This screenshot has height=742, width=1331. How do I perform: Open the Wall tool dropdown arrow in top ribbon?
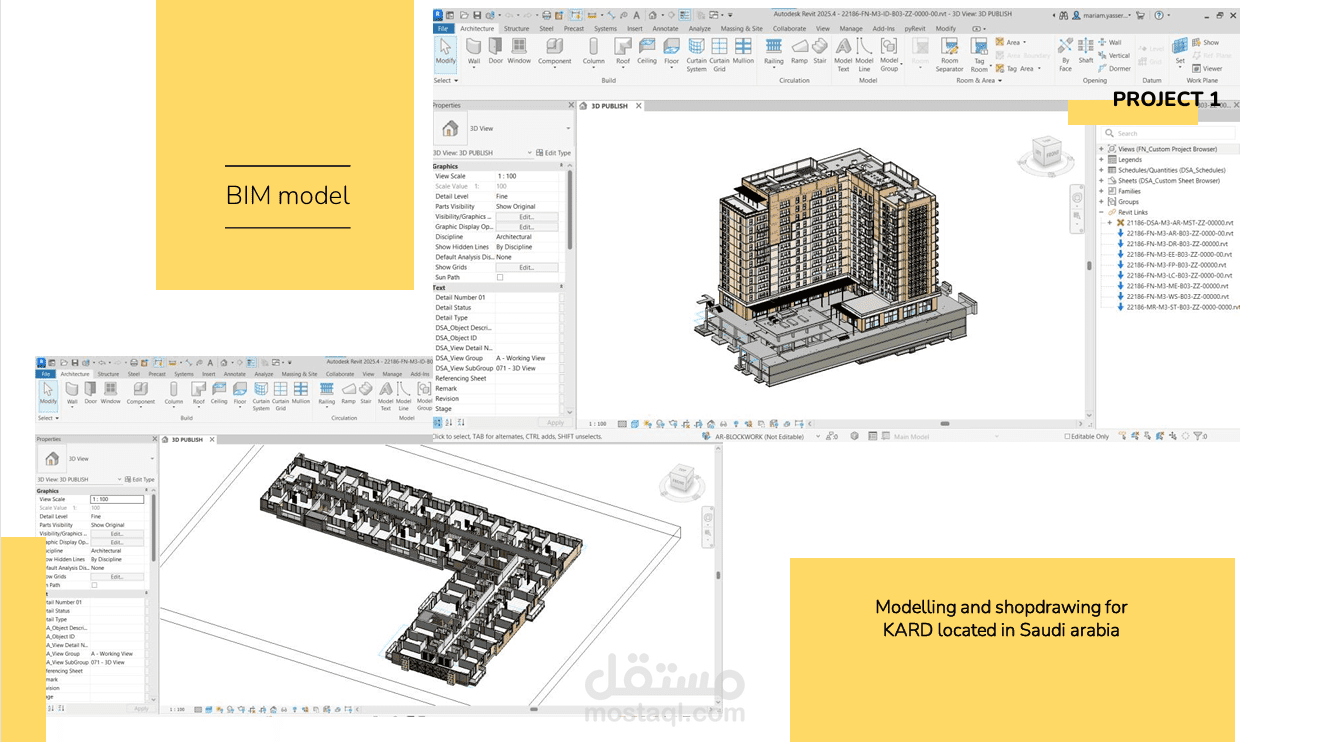[473, 68]
